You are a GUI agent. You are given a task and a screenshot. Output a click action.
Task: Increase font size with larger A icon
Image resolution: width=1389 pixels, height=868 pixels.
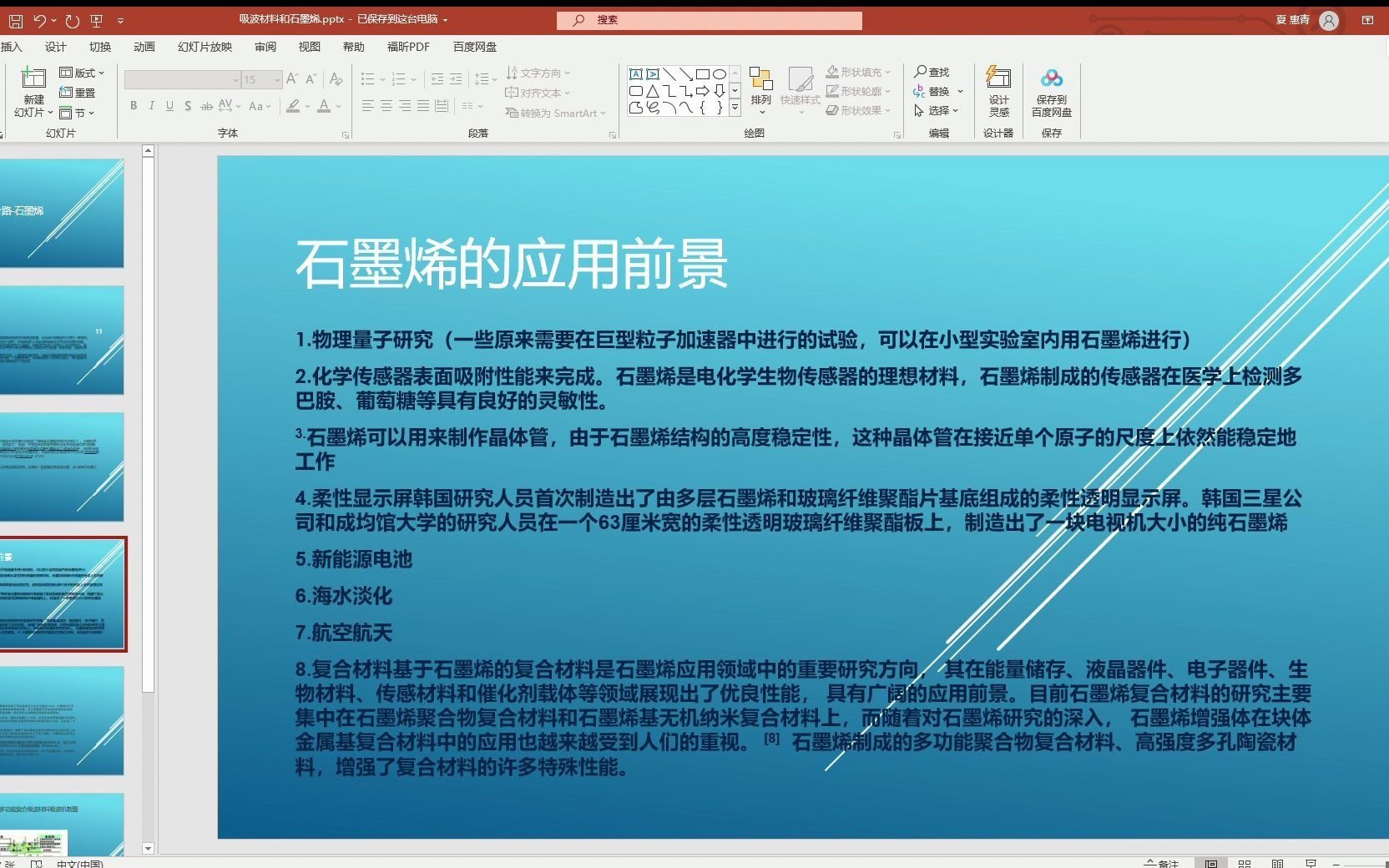click(292, 79)
